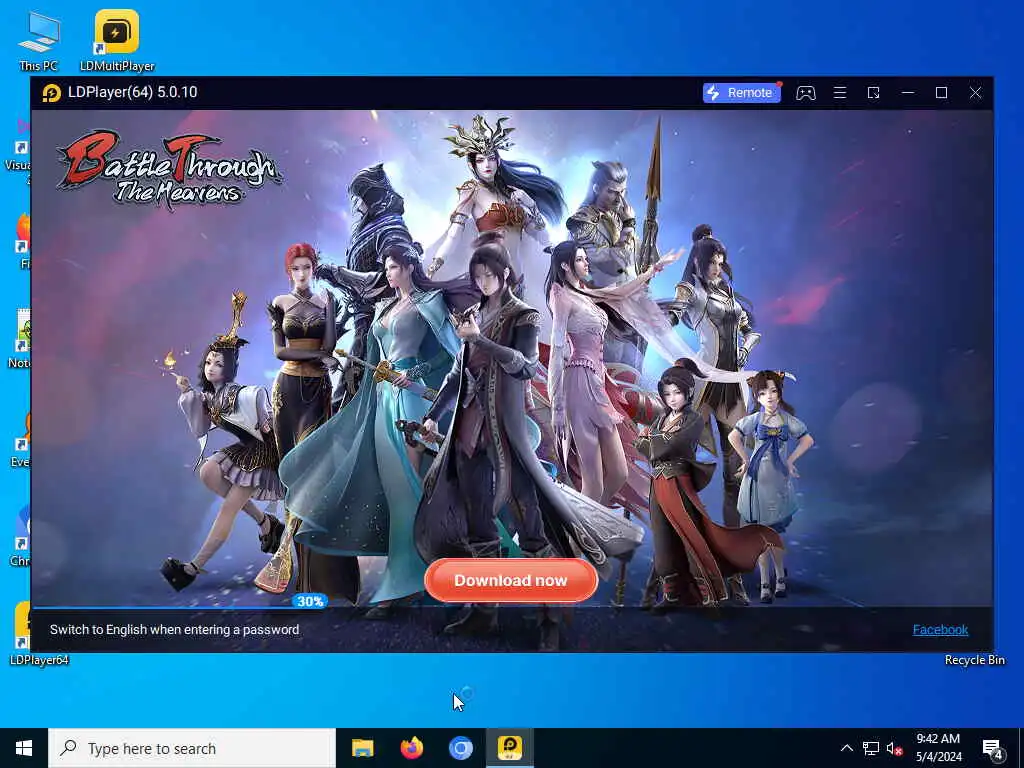Click the Remote button in LDPlayer
The width and height of the screenshot is (1024, 768).
tap(742, 93)
